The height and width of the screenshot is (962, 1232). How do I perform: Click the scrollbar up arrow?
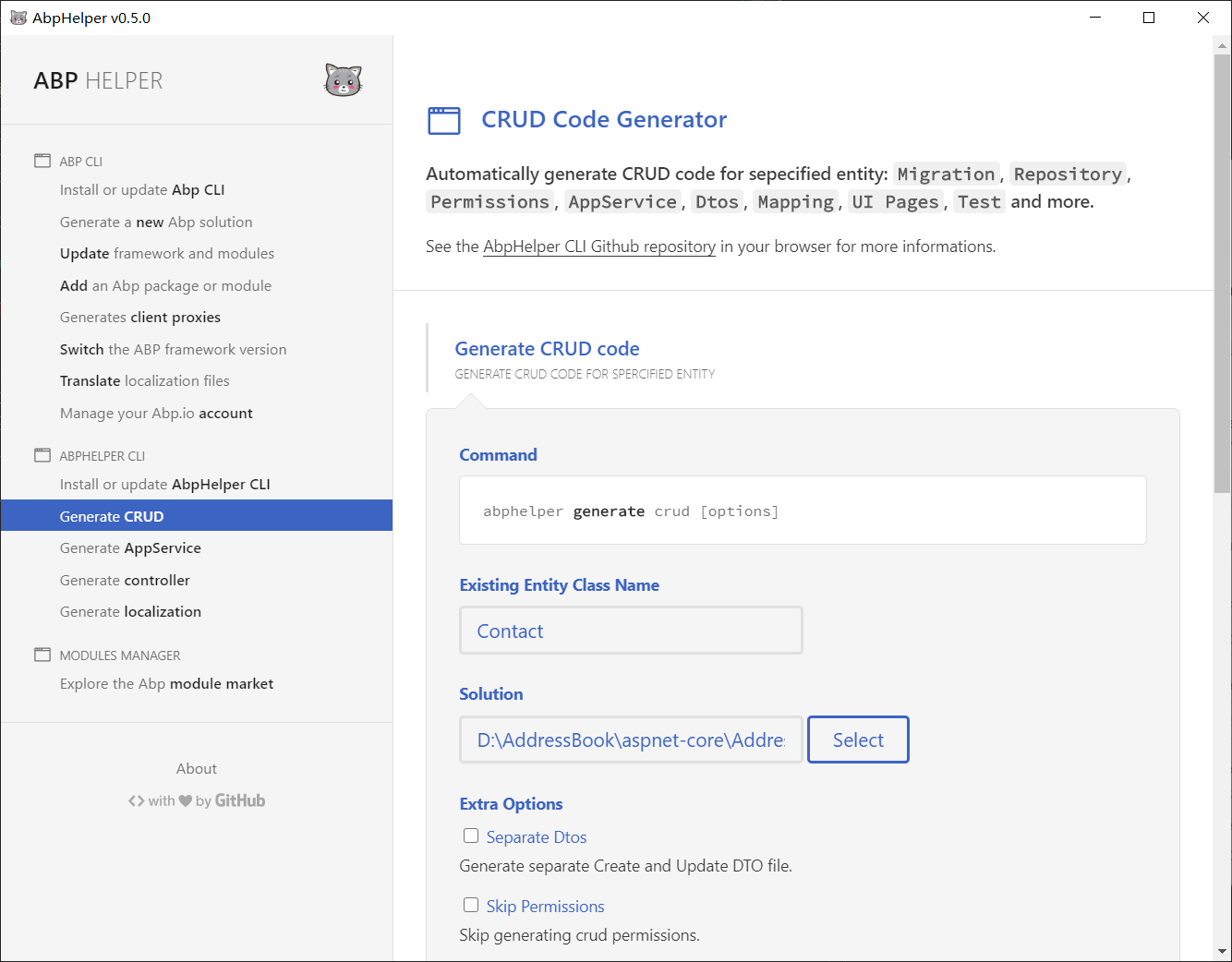[x=1222, y=44]
